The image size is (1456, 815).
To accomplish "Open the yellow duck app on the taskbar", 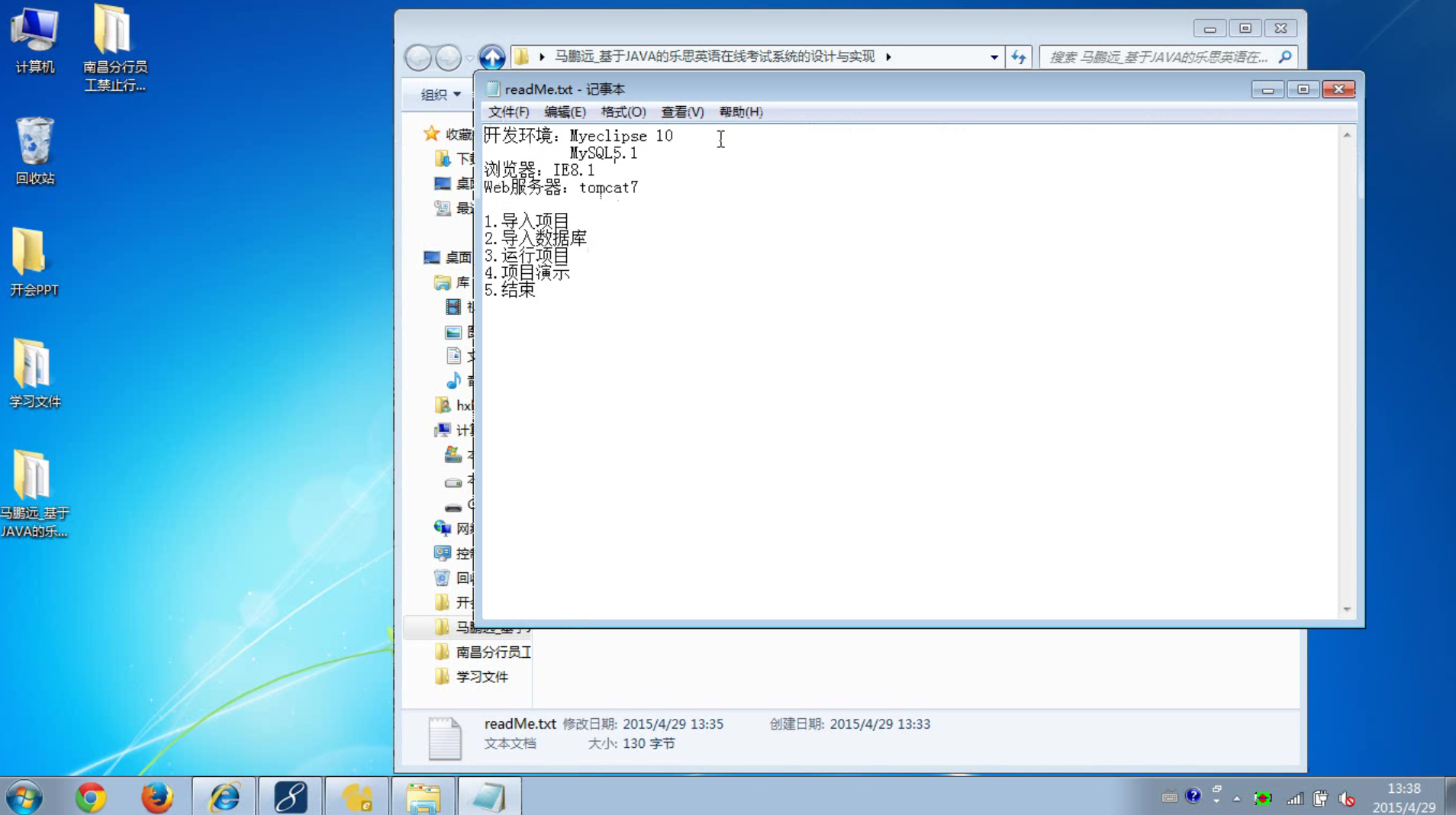I will pyautogui.click(x=357, y=797).
